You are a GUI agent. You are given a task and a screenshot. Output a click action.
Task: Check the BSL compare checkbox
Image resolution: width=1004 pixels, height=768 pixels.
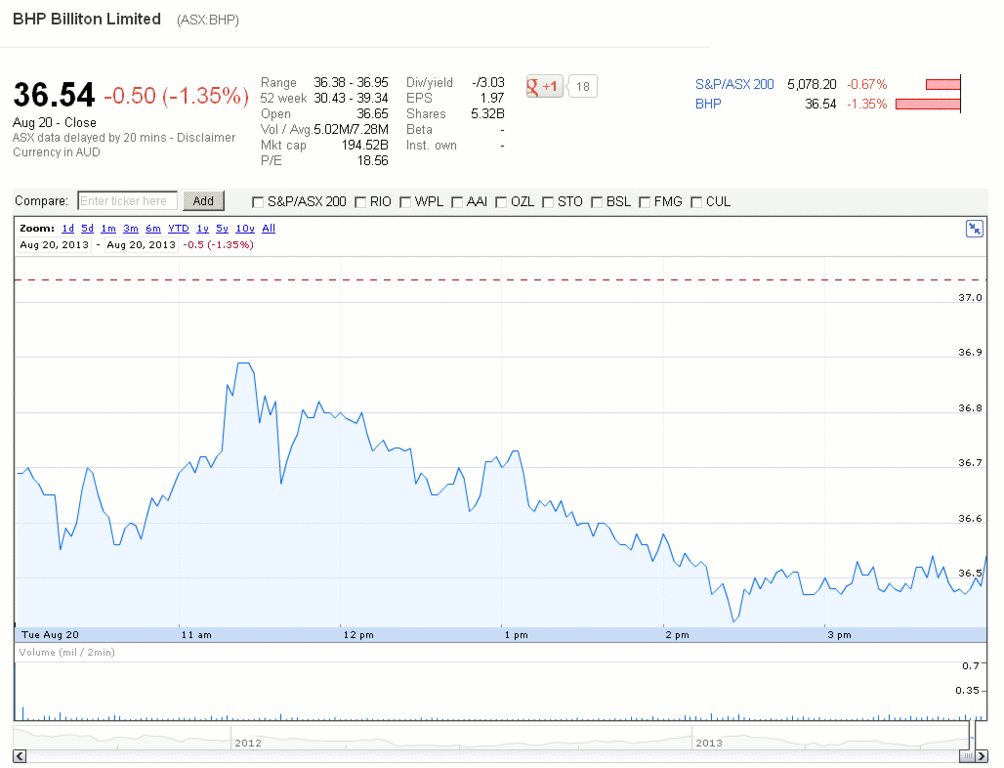click(597, 202)
